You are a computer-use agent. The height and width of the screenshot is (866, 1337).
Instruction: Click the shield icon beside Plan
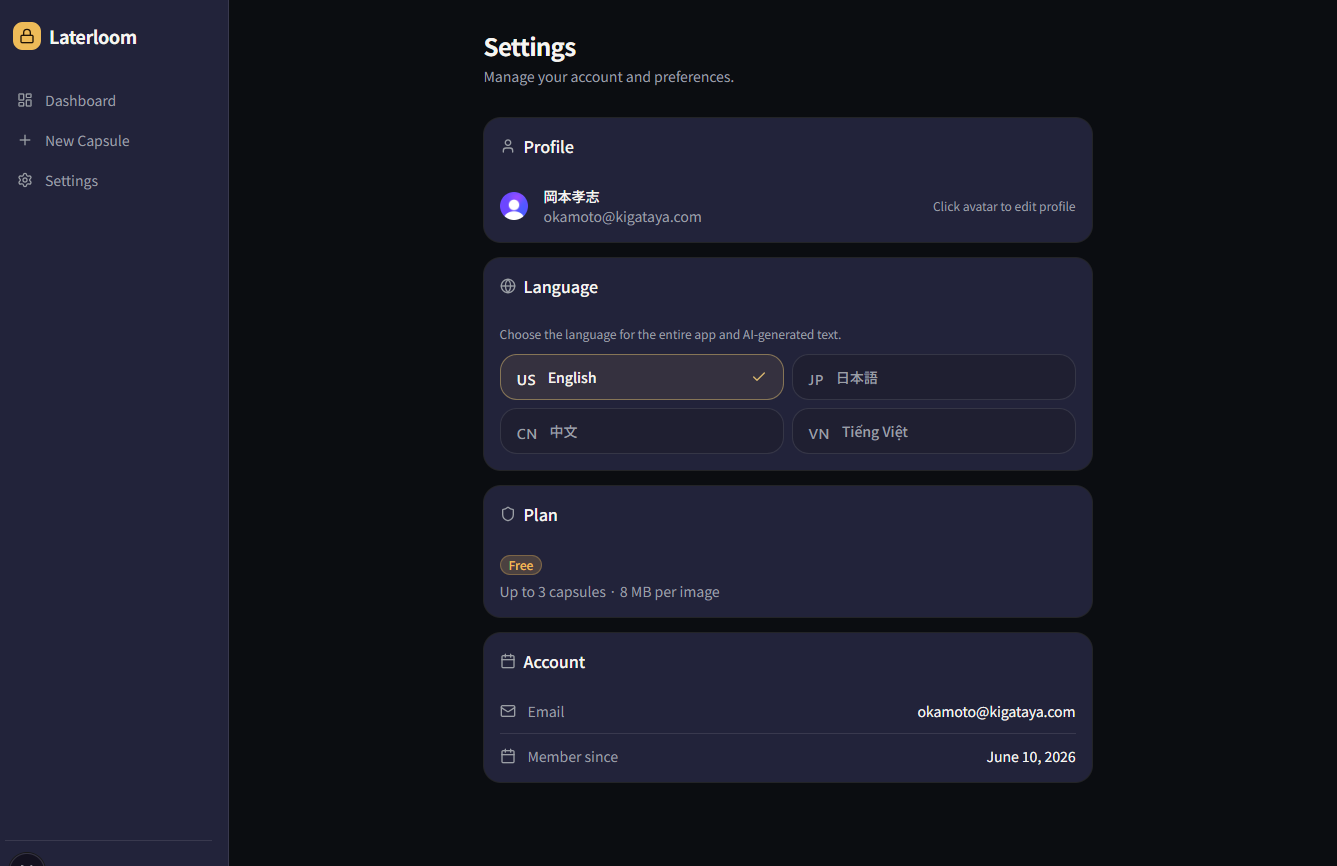pyautogui.click(x=508, y=514)
